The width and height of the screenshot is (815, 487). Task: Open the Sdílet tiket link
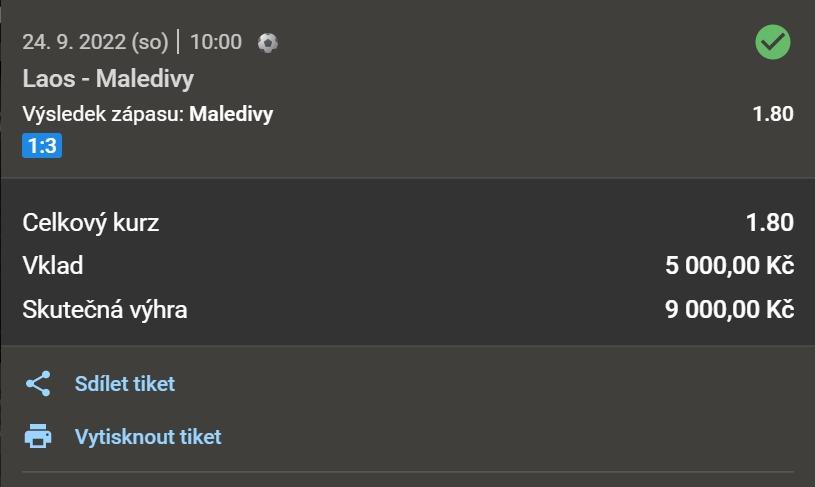coord(124,384)
